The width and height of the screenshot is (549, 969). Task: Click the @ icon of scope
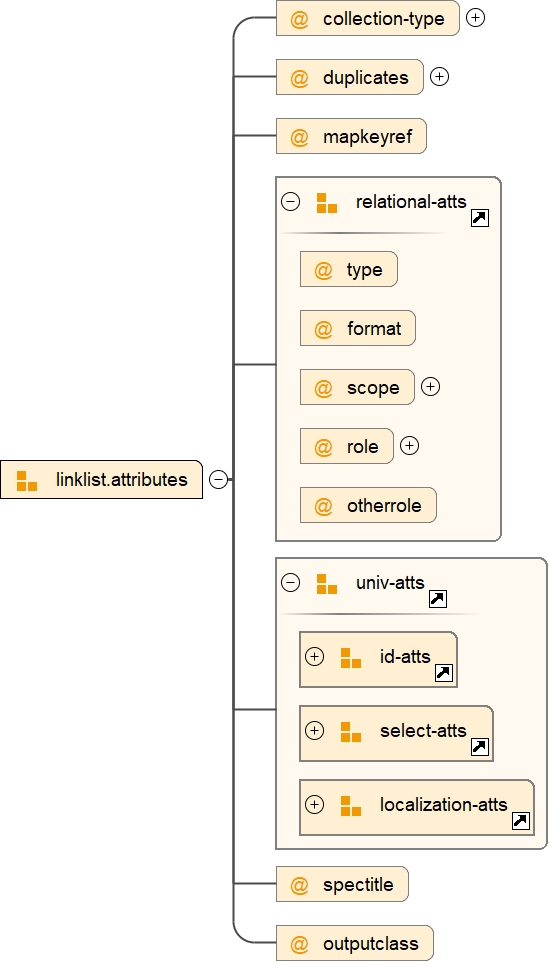click(323, 388)
